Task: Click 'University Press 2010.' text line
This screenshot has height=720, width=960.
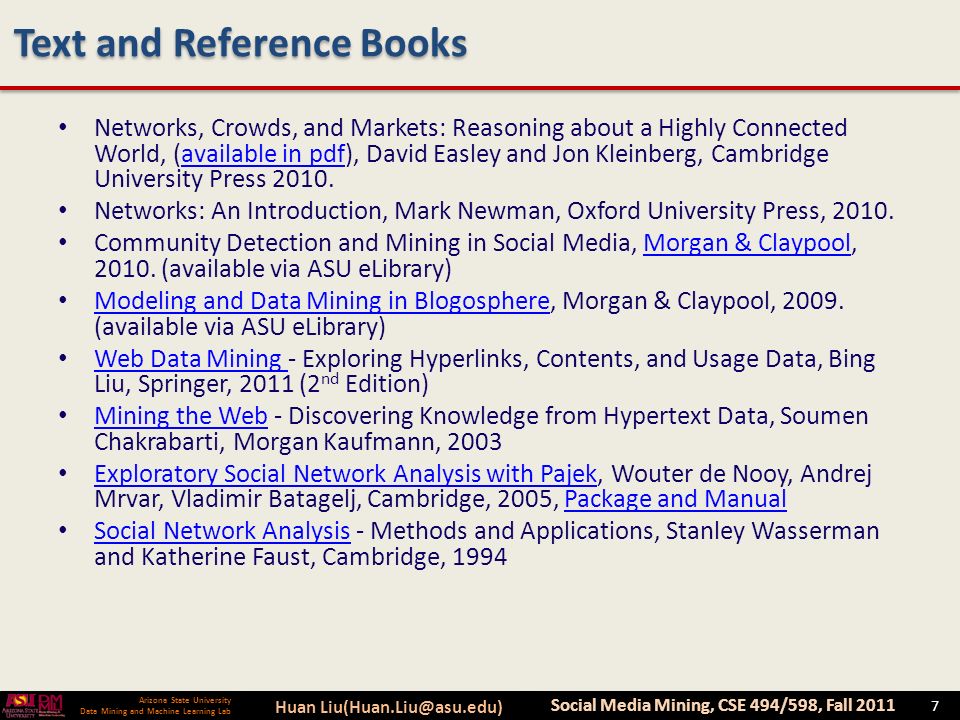Action: tap(214, 179)
